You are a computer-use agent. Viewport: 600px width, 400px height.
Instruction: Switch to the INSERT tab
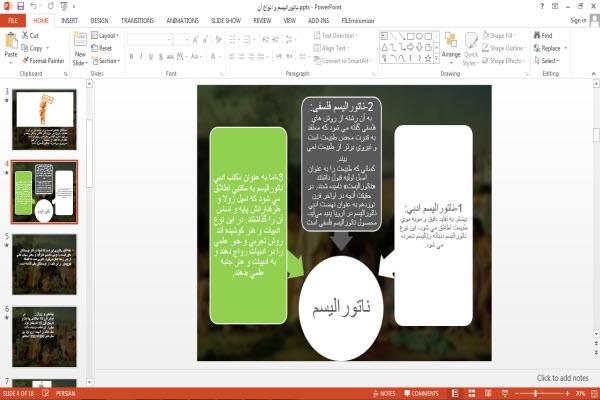(69, 21)
